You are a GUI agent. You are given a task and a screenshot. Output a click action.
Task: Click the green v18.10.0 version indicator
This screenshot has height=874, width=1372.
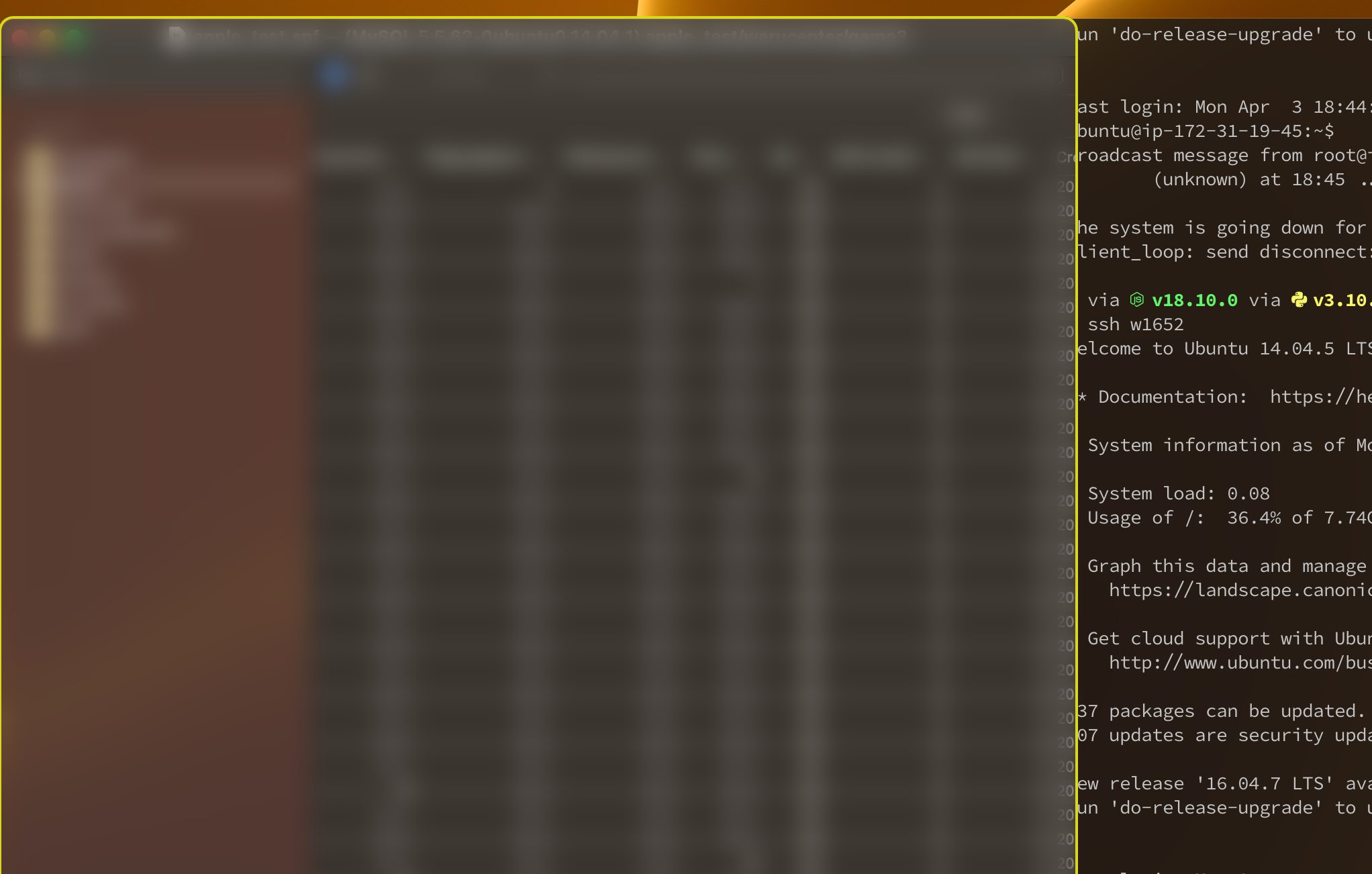[x=1193, y=300]
